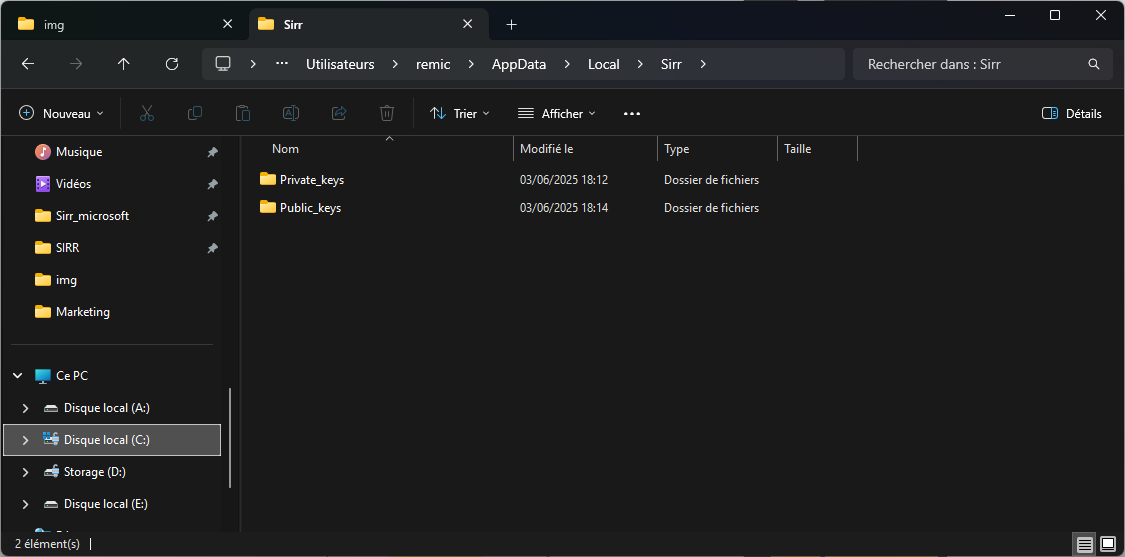Refresh the current folder view
The image size is (1125, 557).
click(x=171, y=64)
